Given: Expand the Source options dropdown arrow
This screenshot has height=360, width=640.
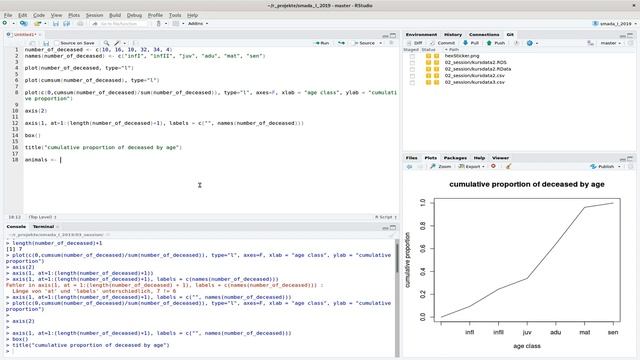Looking at the screenshot, I should pyautogui.click(x=381, y=43).
